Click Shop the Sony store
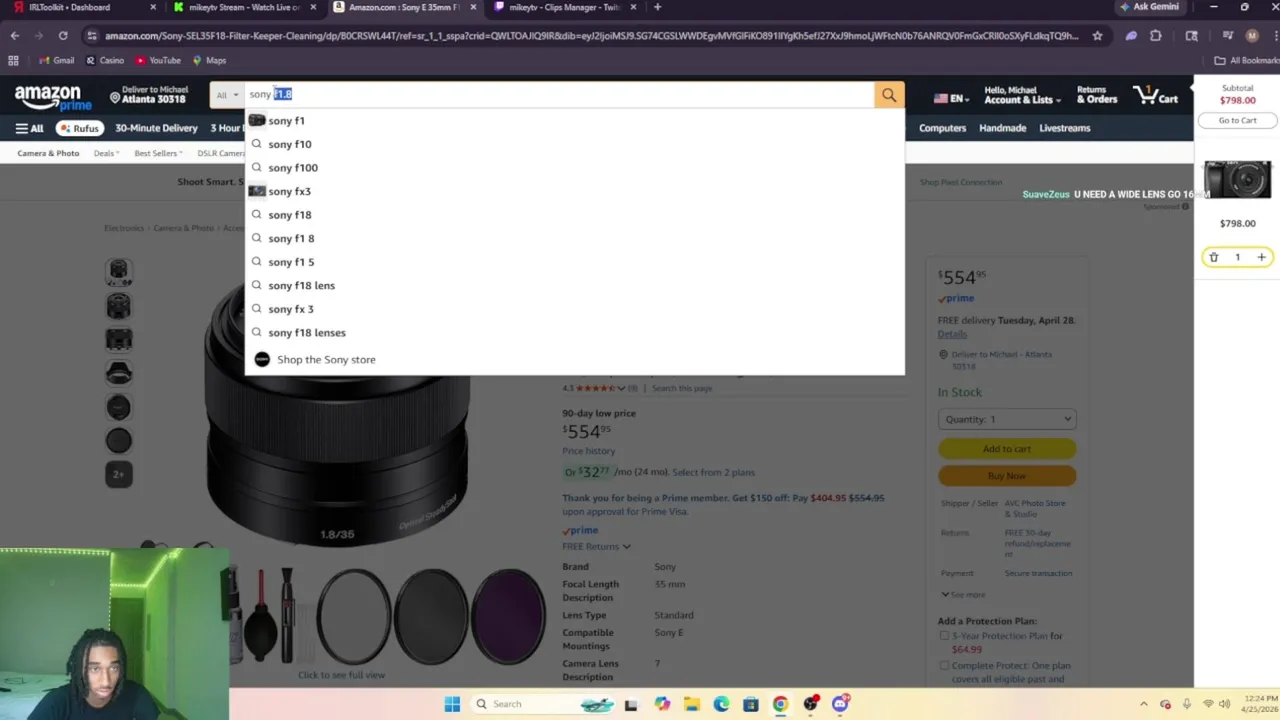Screen dimensions: 1280x720 click(574, 359)
